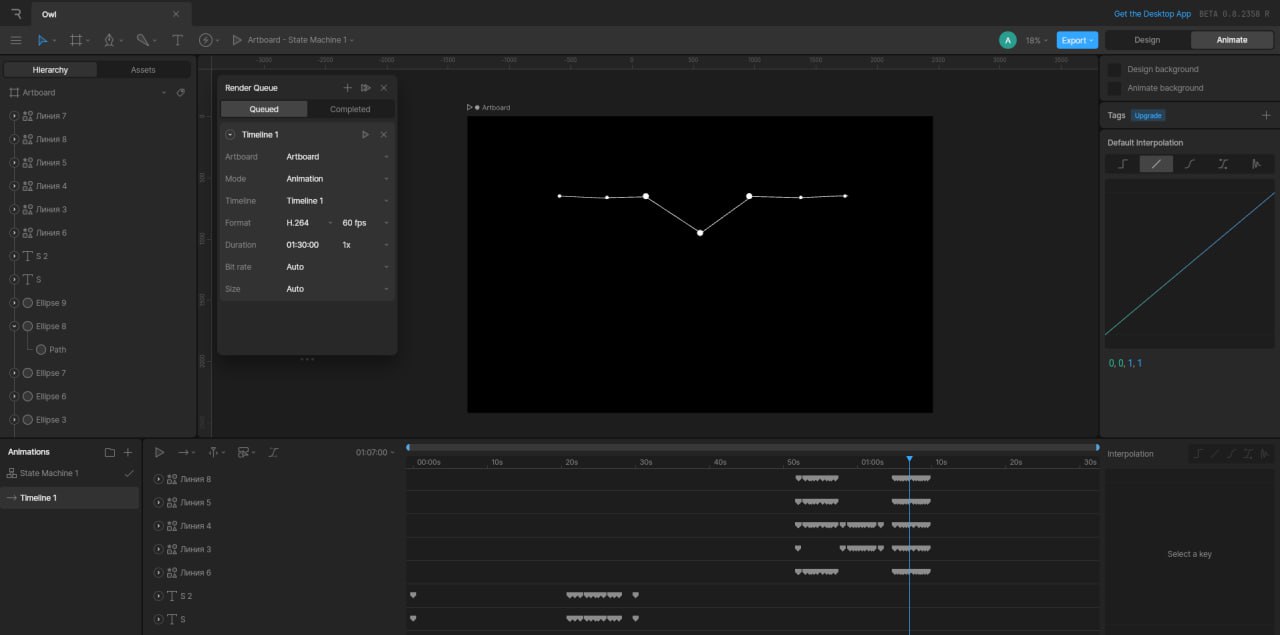Expand the Линия 7 hierarchy item
Screen dimensions: 1280x635
[x=14, y=116]
